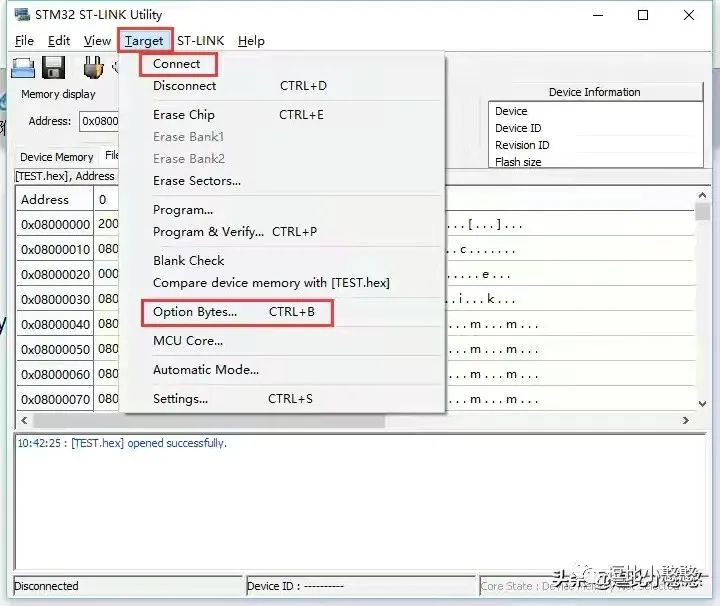
Task: Click the vertical scrollbar thumb
Action: click(702, 212)
